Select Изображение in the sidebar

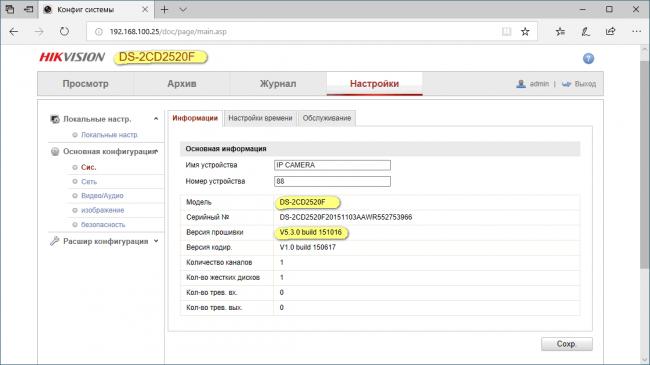102,210
